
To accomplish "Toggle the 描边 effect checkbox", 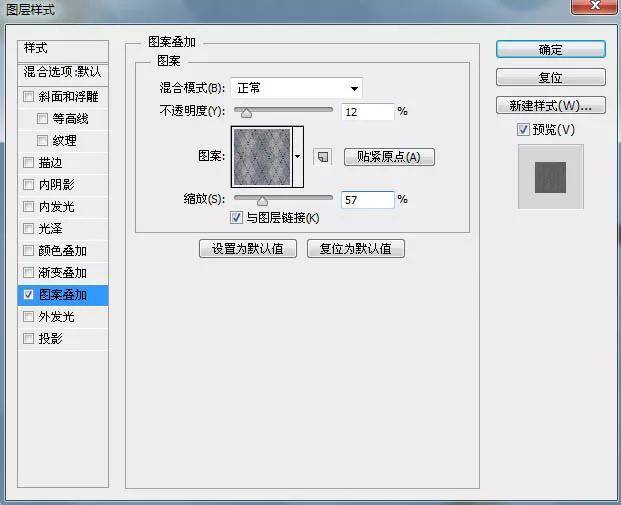I will [28, 163].
